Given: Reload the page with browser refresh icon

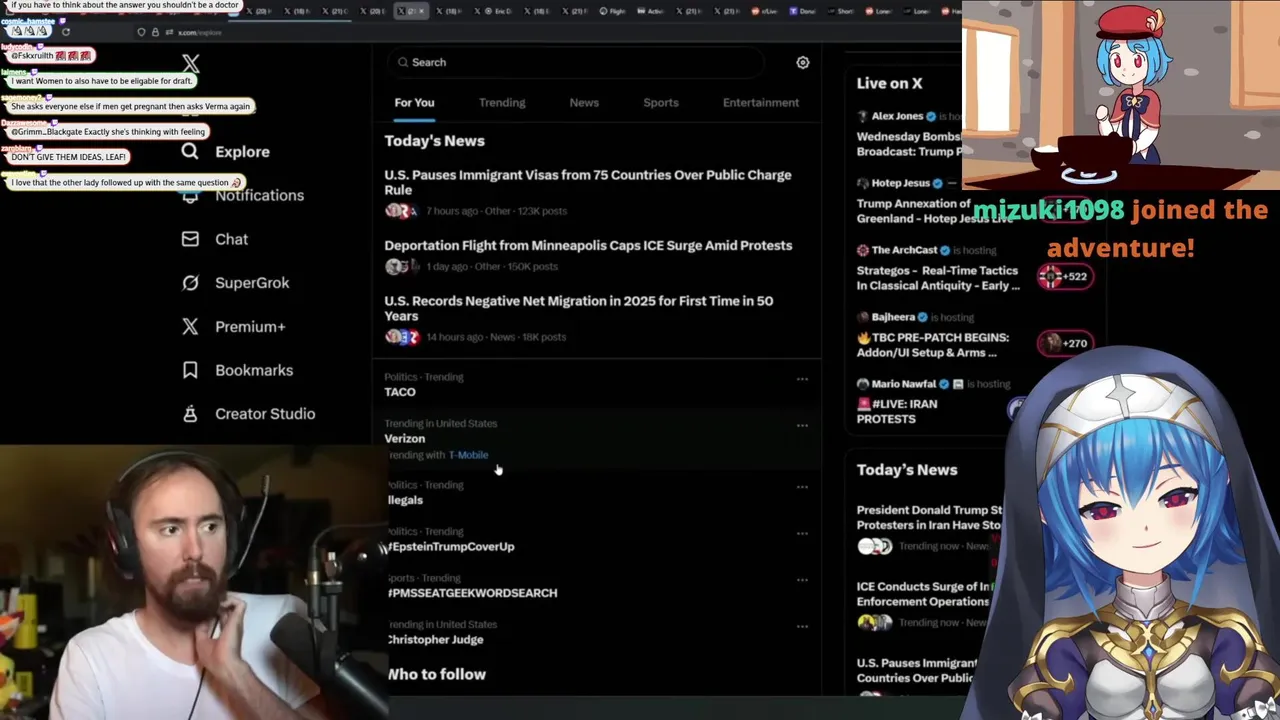Looking at the screenshot, I should [x=66, y=32].
